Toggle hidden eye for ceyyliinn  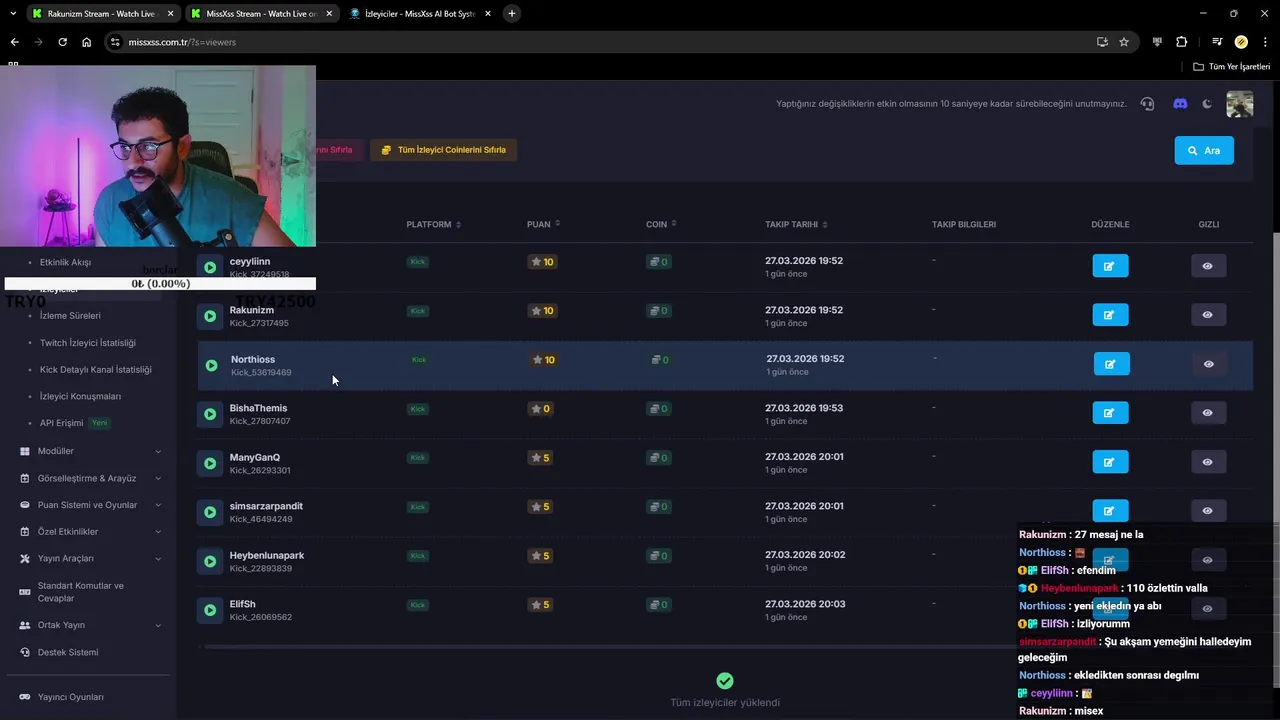click(1208, 266)
